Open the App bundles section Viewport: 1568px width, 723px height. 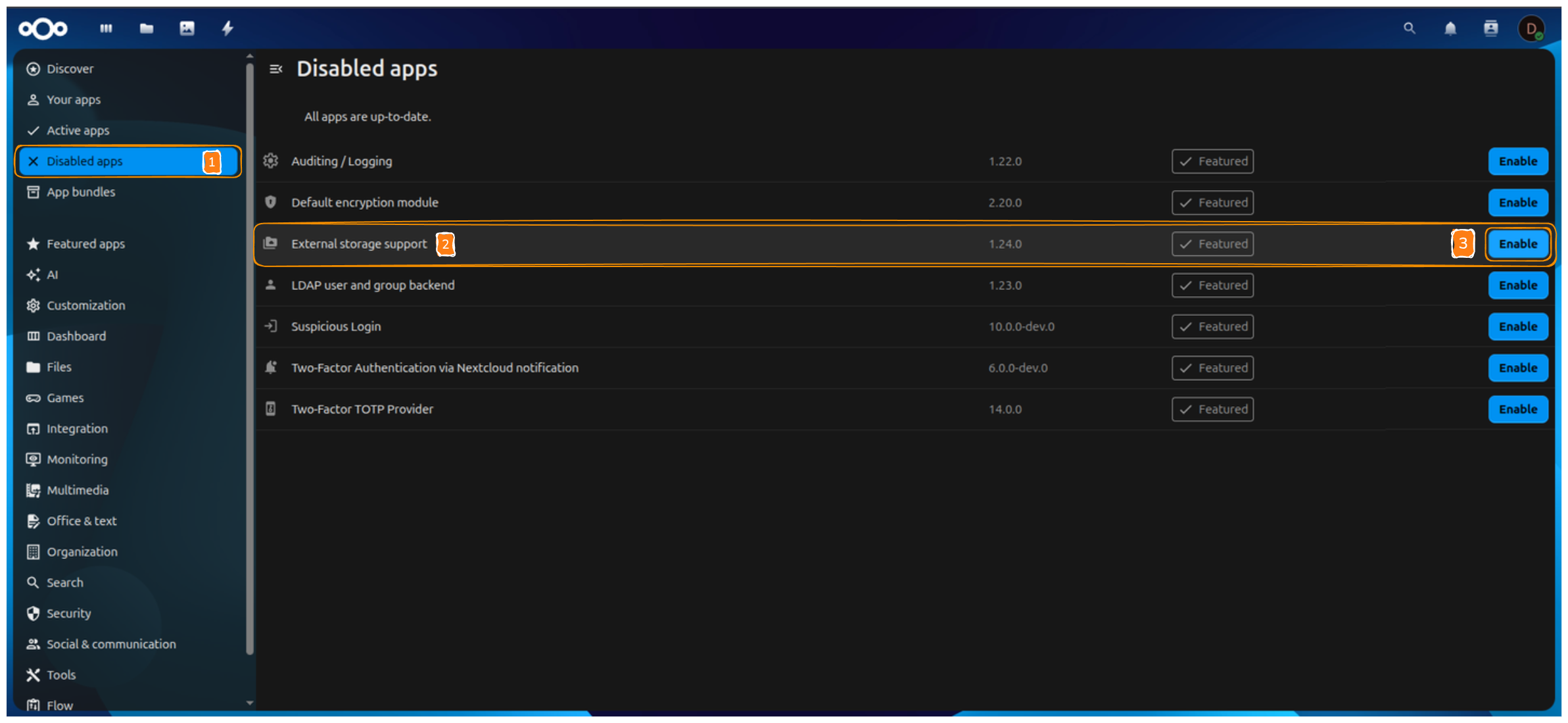coord(82,192)
